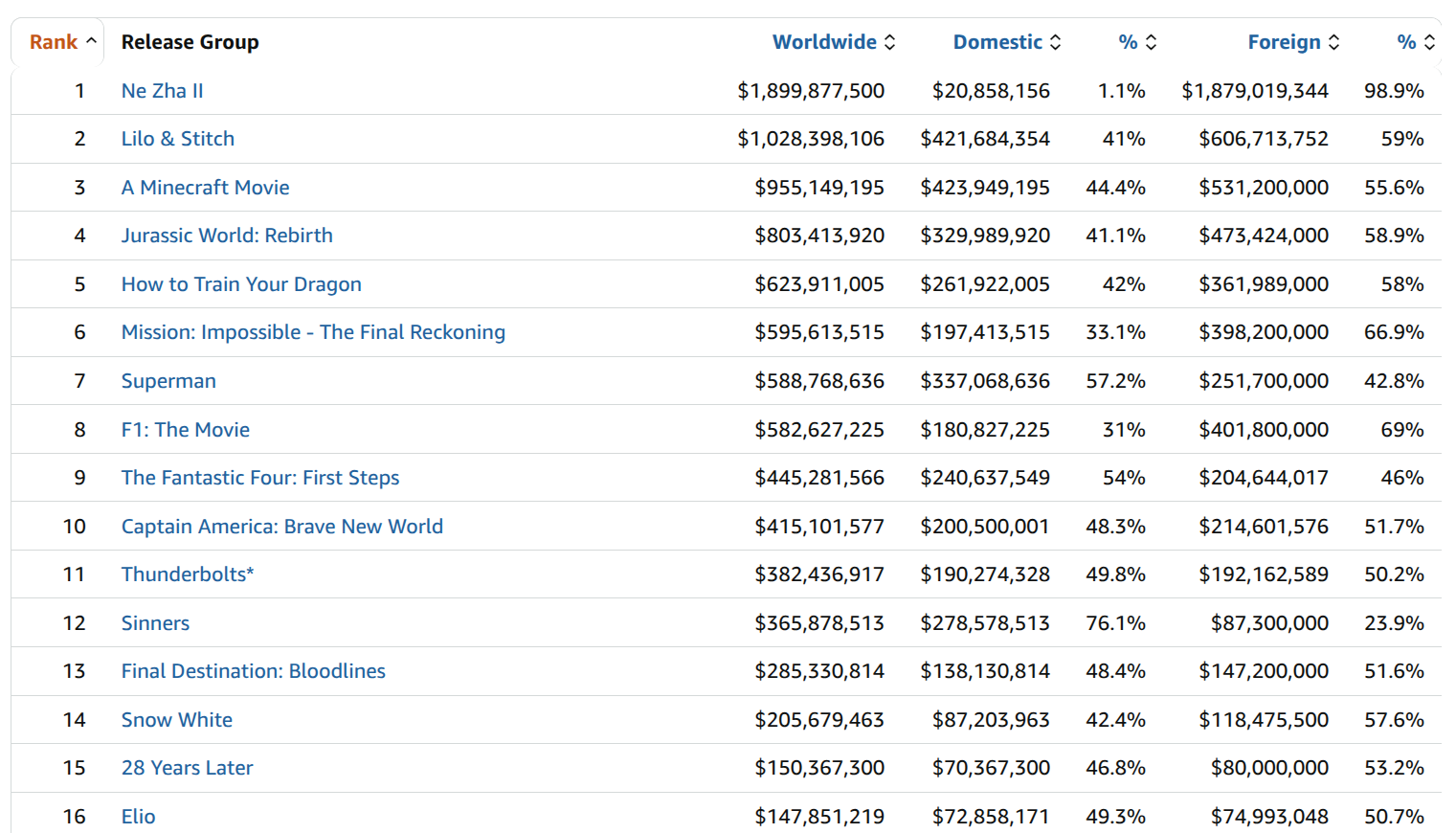
Task: Sort the table by Domestic gross
Action: click(x=1007, y=42)
